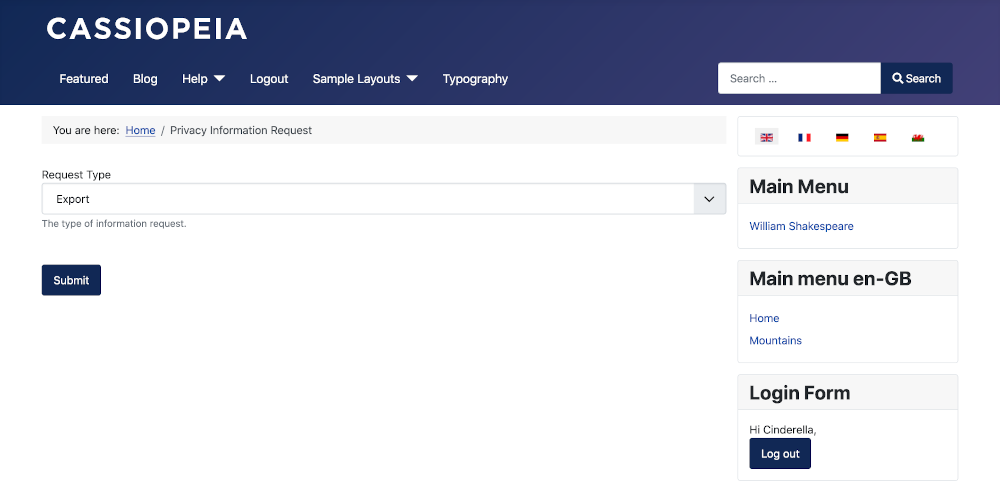This screenshot has width=1000, height=491.
Task: Focus the Search text field
Action: tap(798, 78)
